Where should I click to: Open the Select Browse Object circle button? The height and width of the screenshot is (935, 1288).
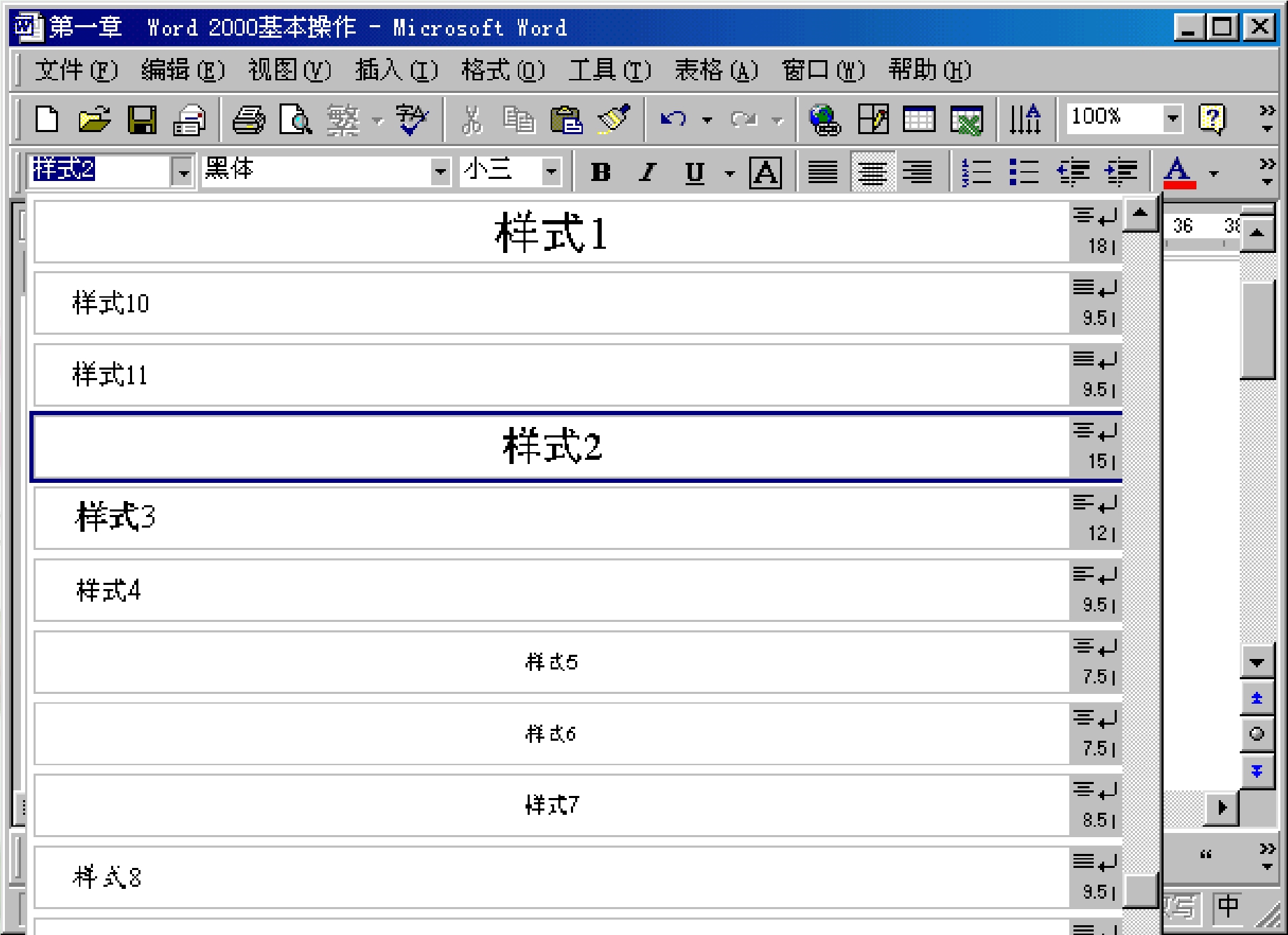[1257, 734]
